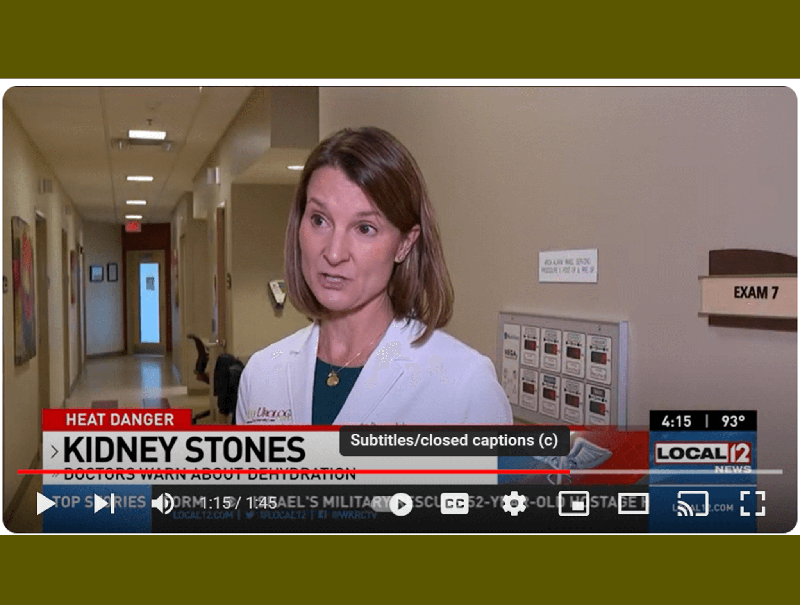The width and height of the screenshot is (800, 605).
Task: Switch to theater mode
Action: click(x=633, y=504)
